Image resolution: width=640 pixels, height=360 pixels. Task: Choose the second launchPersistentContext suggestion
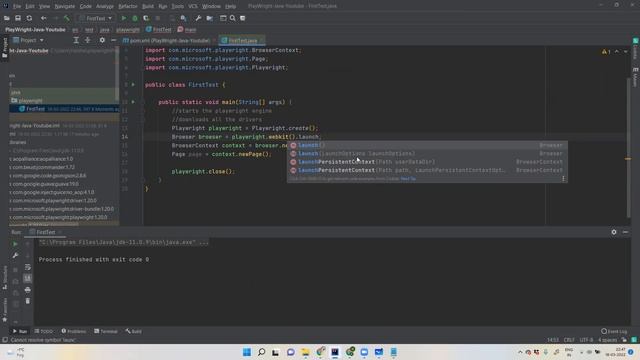(x=427, y=170)
